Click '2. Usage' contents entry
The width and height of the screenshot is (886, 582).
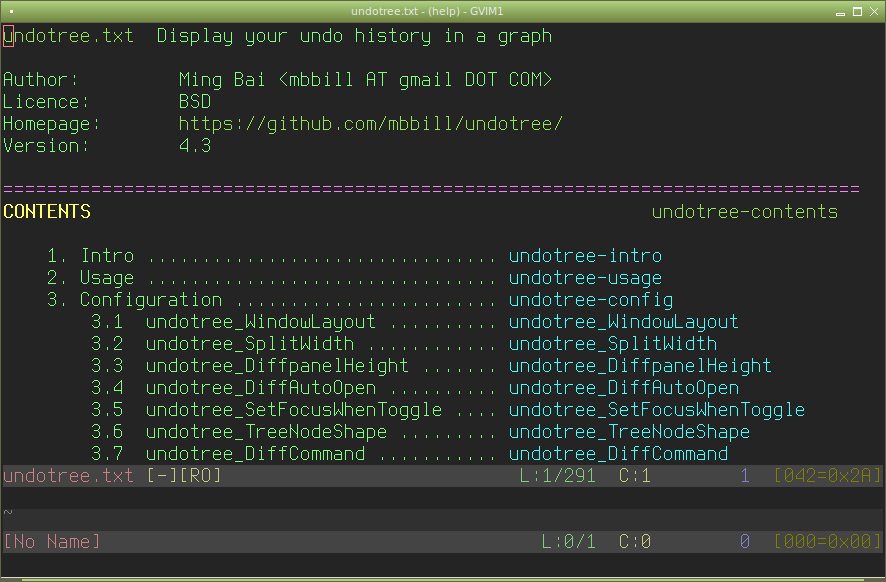click(x=90, y=277)
